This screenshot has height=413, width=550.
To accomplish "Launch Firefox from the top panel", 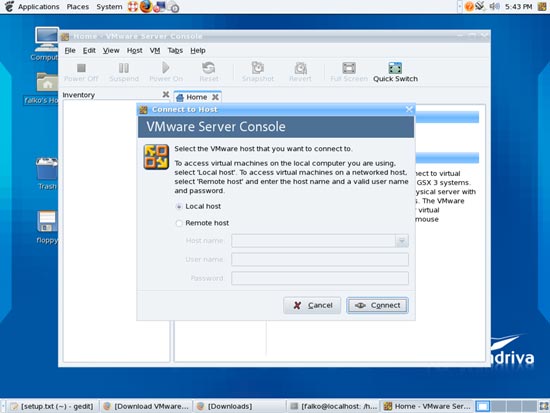I will tap(146, 7).
